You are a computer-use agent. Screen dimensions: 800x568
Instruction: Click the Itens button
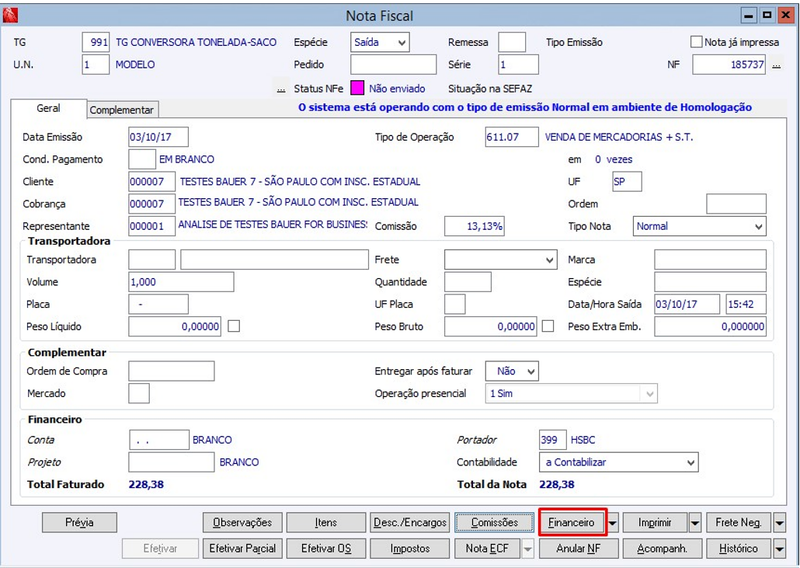326,523
